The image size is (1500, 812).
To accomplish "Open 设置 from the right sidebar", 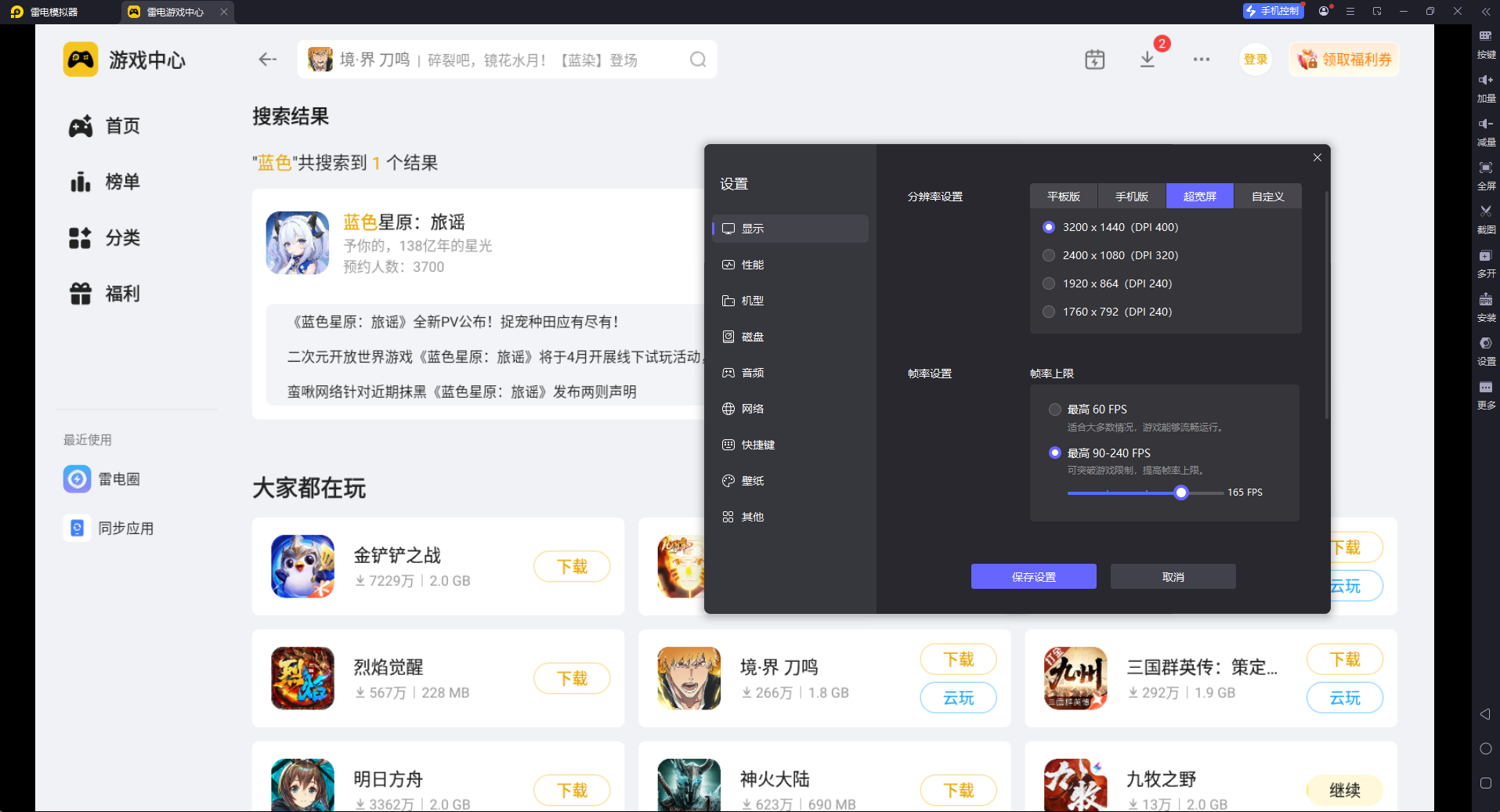I will (1486, 351).
